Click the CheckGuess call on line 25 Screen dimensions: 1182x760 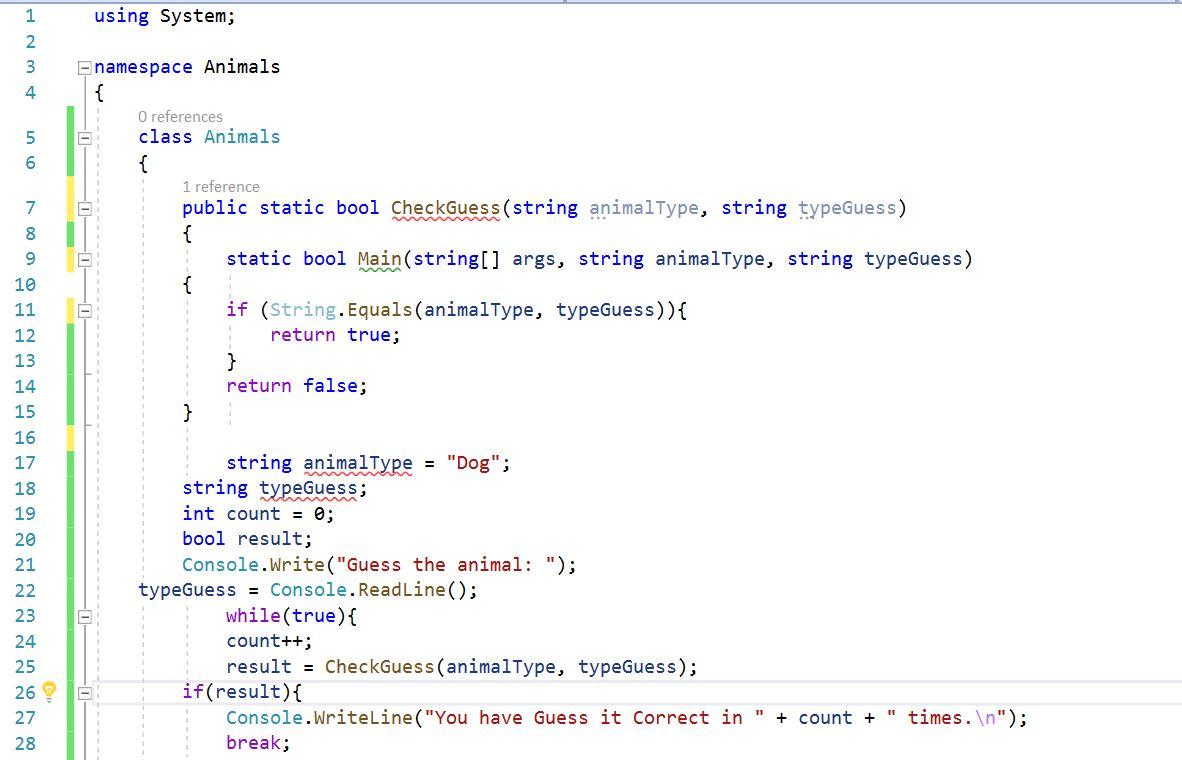(x=379, y=667)
